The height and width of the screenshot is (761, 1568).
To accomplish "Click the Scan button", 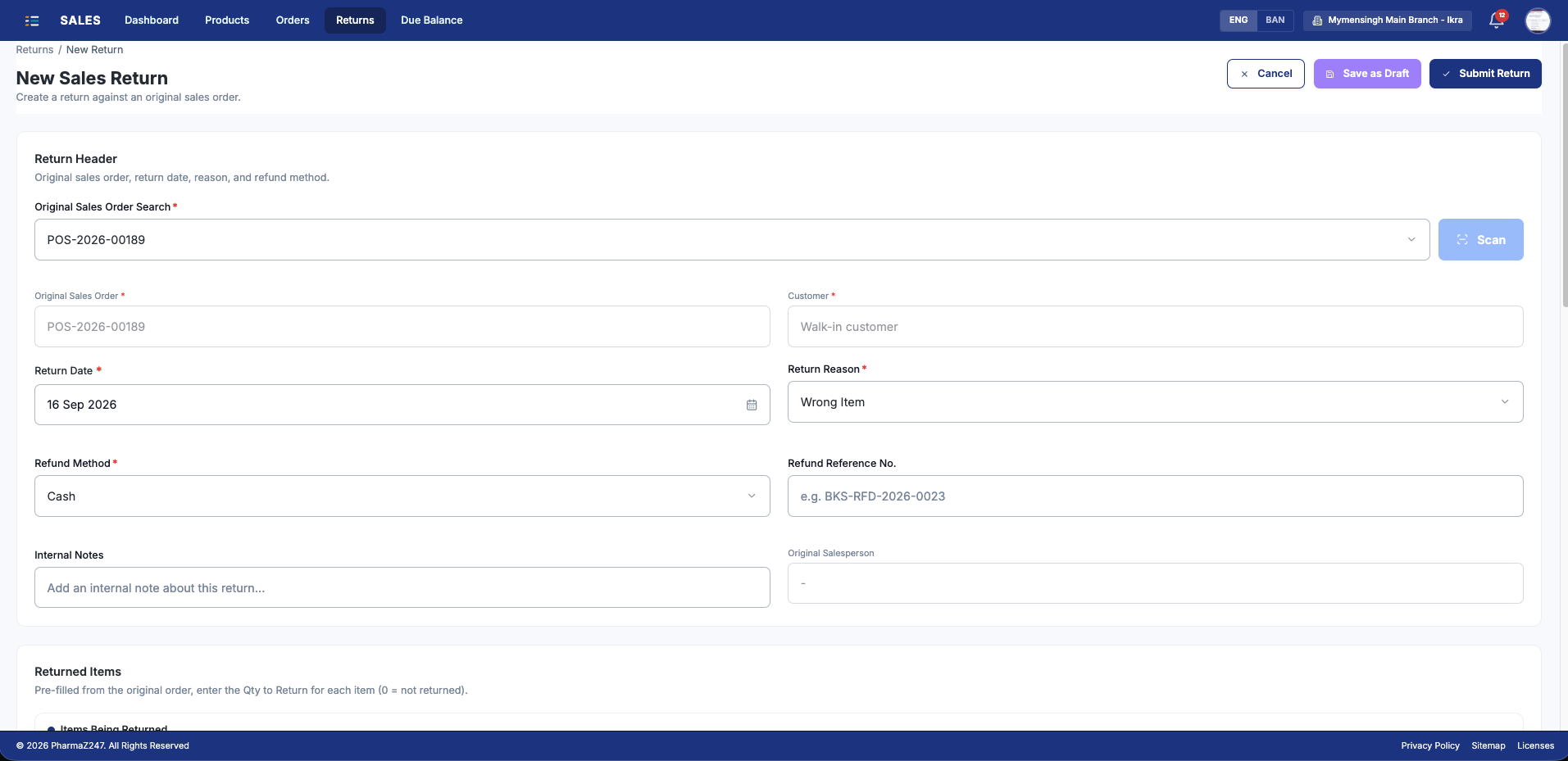I will [1481, 240].
